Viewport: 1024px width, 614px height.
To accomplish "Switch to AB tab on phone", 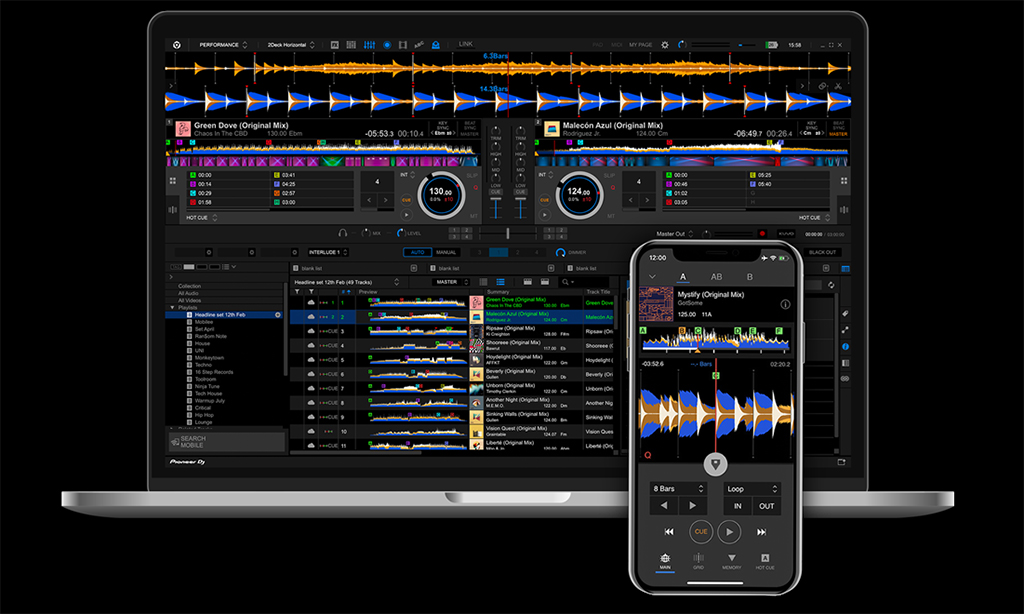I will 716,277.
